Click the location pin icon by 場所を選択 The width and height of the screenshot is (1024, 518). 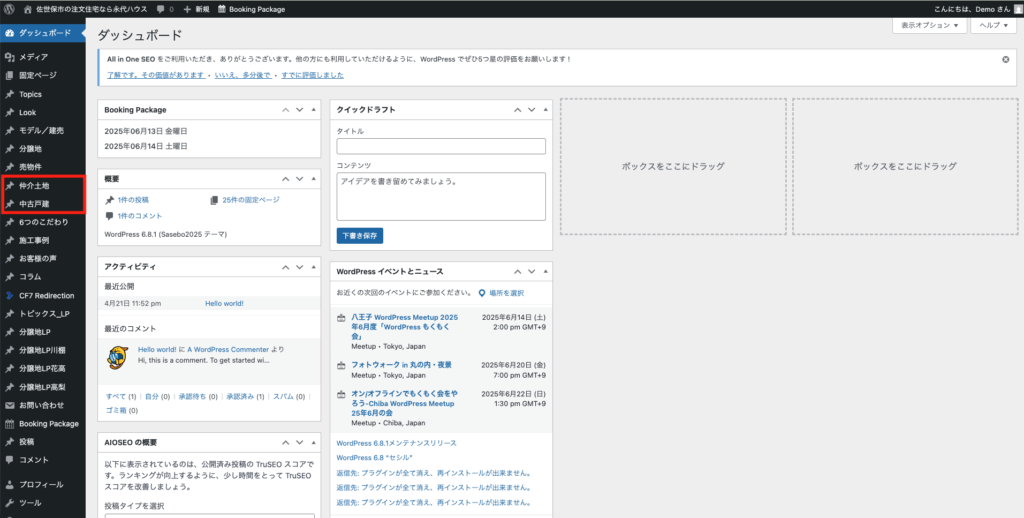point(482,293)
